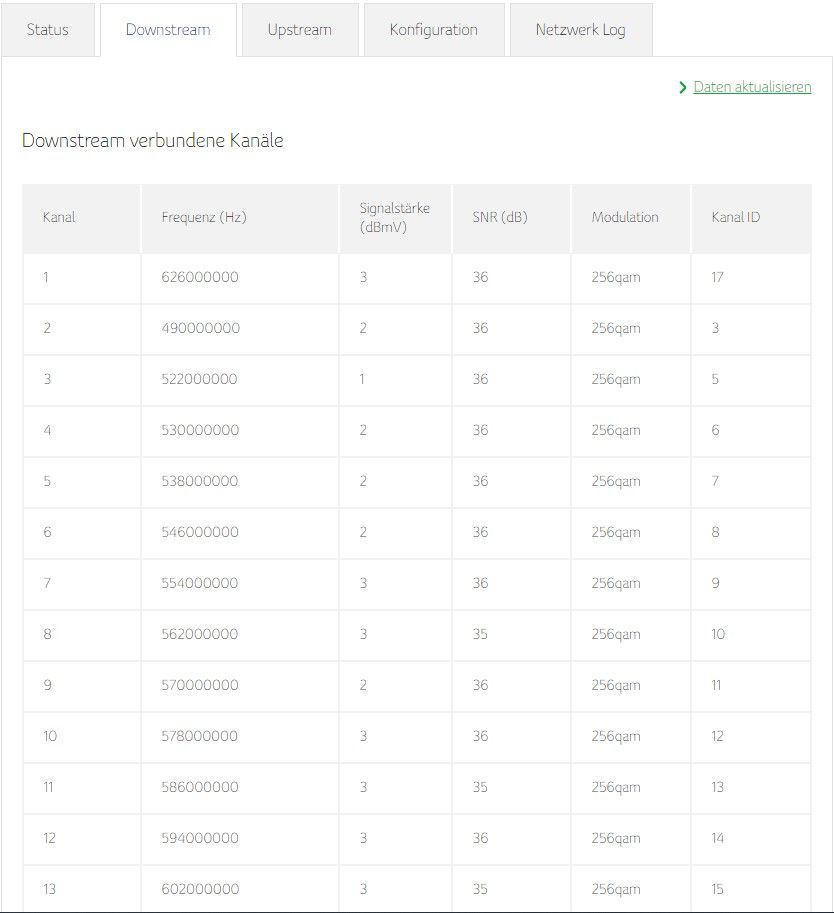Select the 602000000 frequency in row 13
The width and height of the screenshot is (834, 913).
(x=200, y=890)
